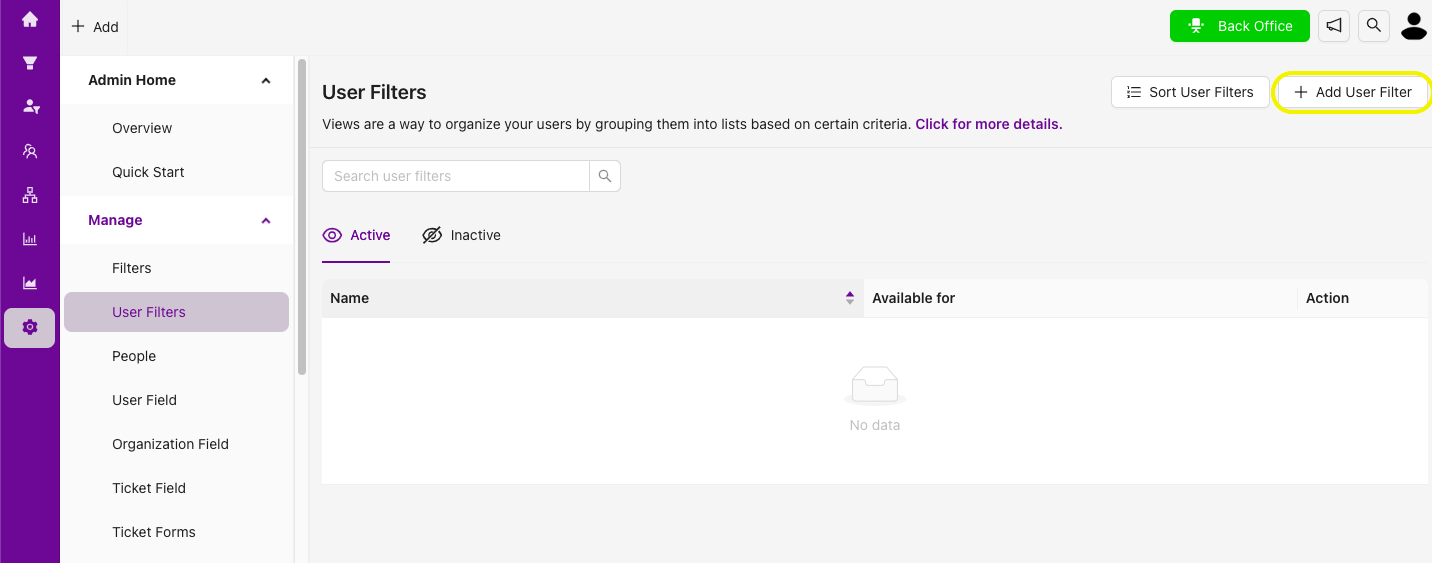Go to the Home icon in sidebar
The width and height of the screenshot is (1432, 563).
coord(30,19)
